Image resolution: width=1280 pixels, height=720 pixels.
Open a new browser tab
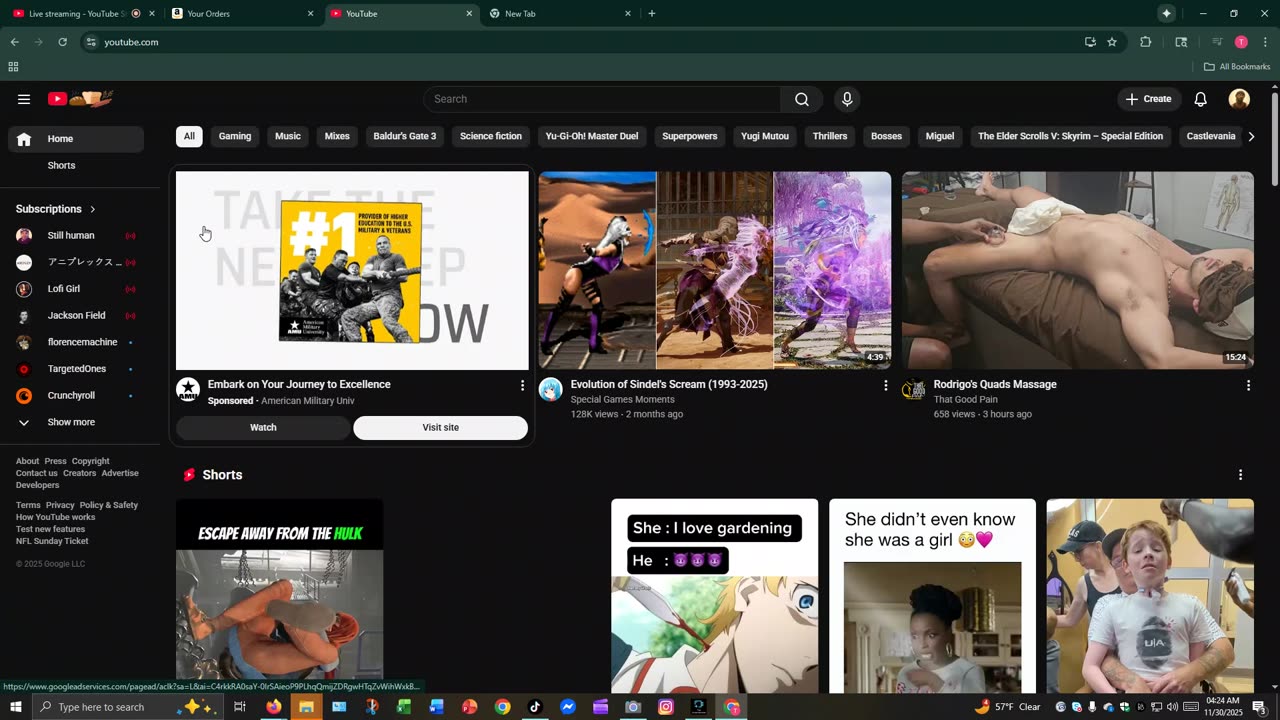(x=652, y=14)
